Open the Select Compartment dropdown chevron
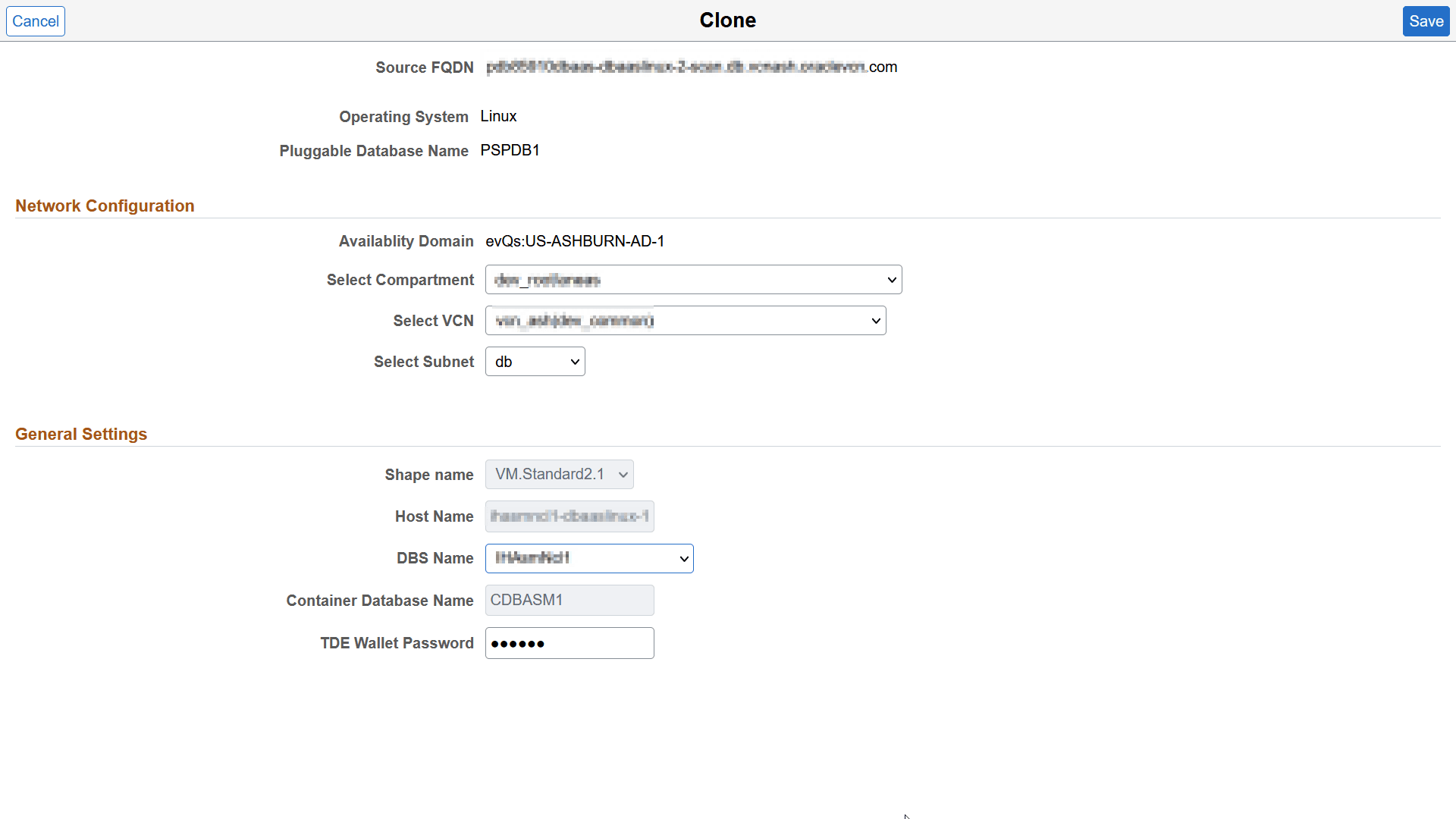This screenshot has height=819, width=1456. pyautogui.click(x=892, y=279)
